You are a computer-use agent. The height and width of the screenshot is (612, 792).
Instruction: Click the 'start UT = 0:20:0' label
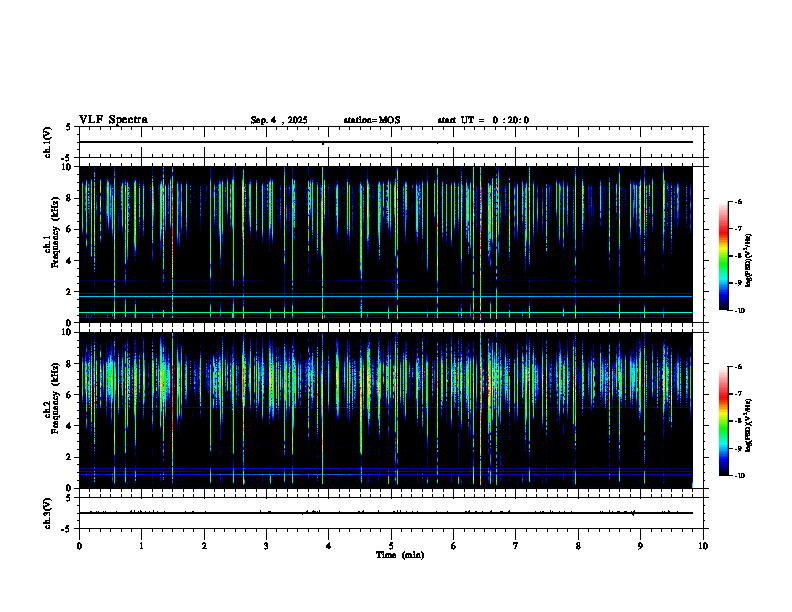pyautogui.click(x=483, y=120)
